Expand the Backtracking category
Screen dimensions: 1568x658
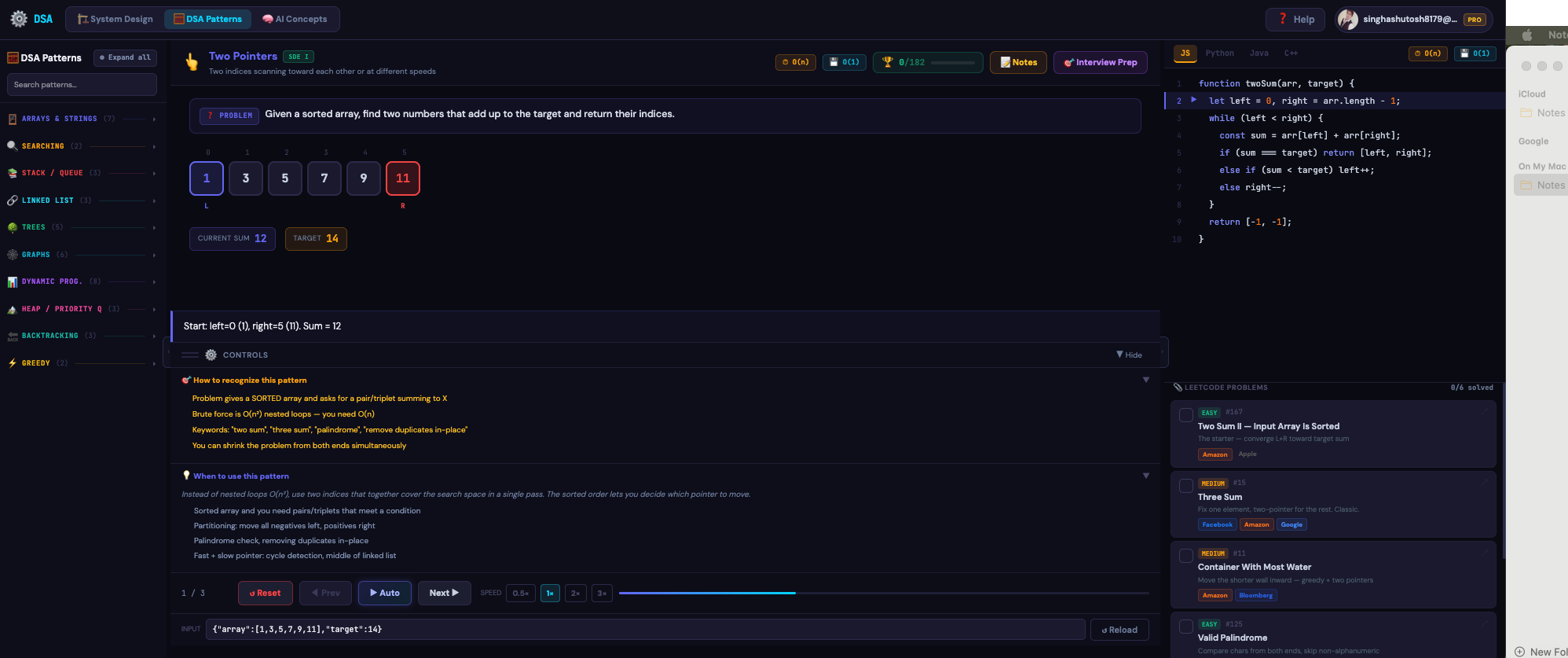pyautogui.click(x=82, y=336)
